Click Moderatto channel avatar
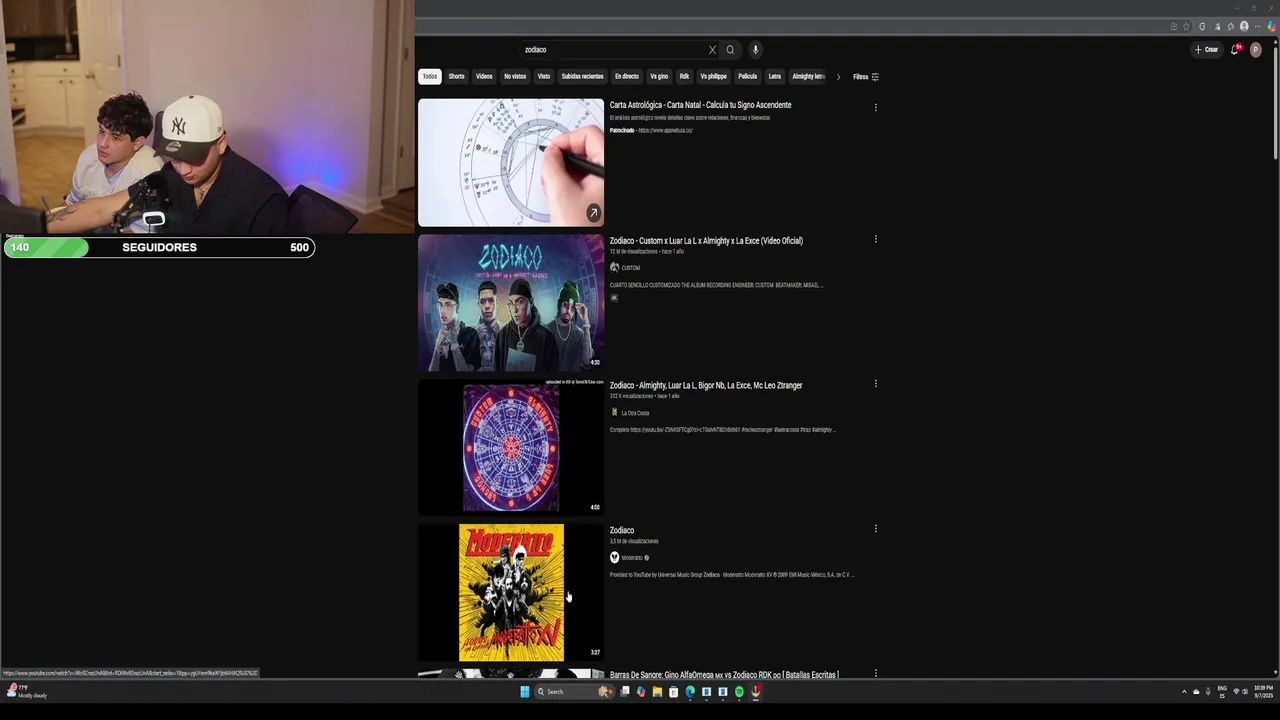This screenshot has width=1280, height=720. pyautogui.click(x=614, y=557)
